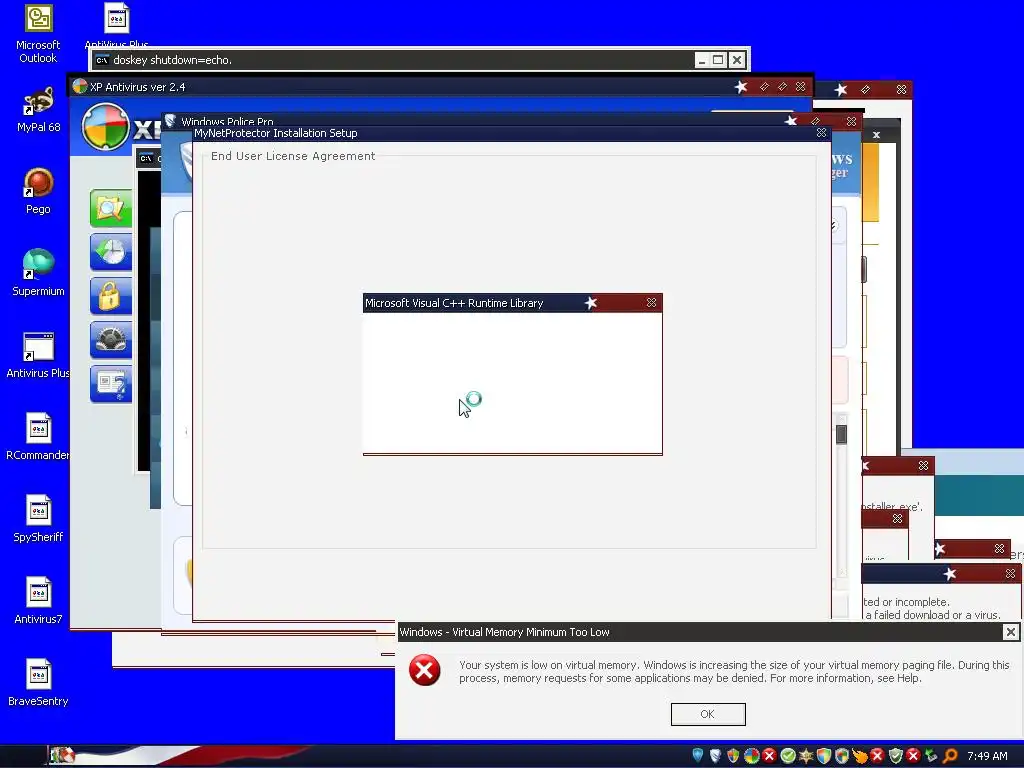Open the RCommander desktop file
The image size is (1024, 768).
(38, 428)
